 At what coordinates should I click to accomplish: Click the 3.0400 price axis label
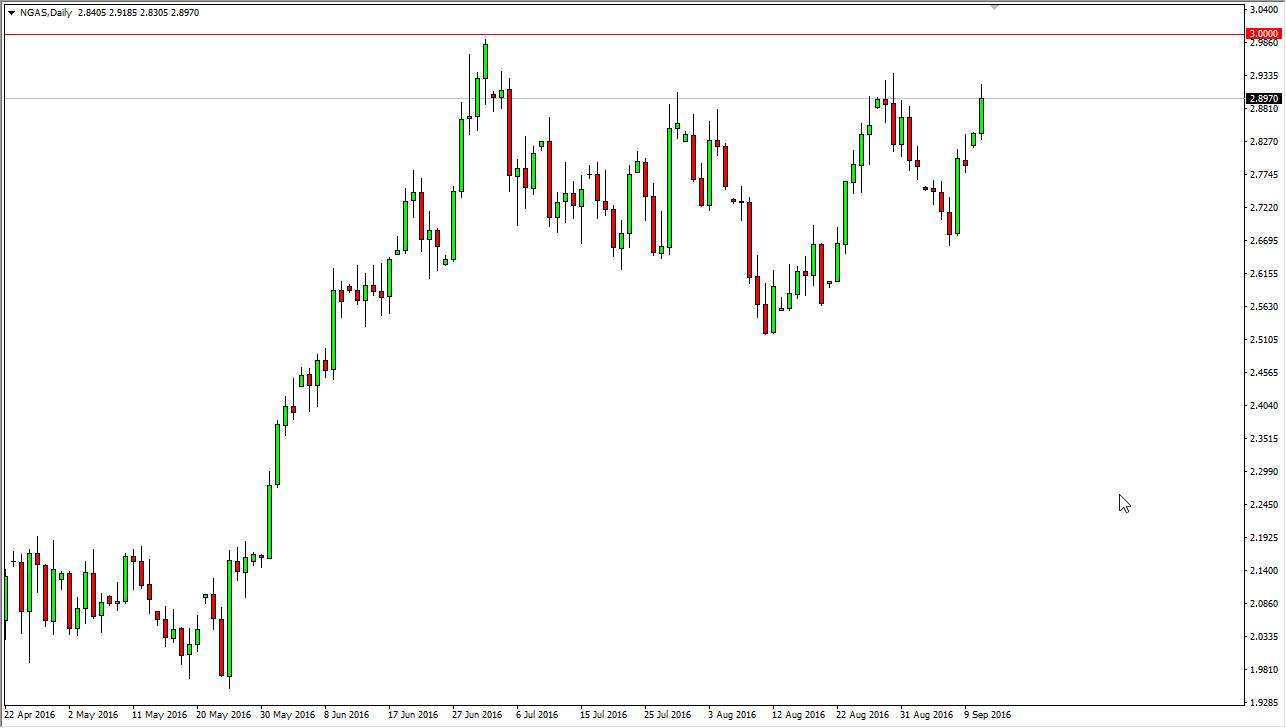1264,10
